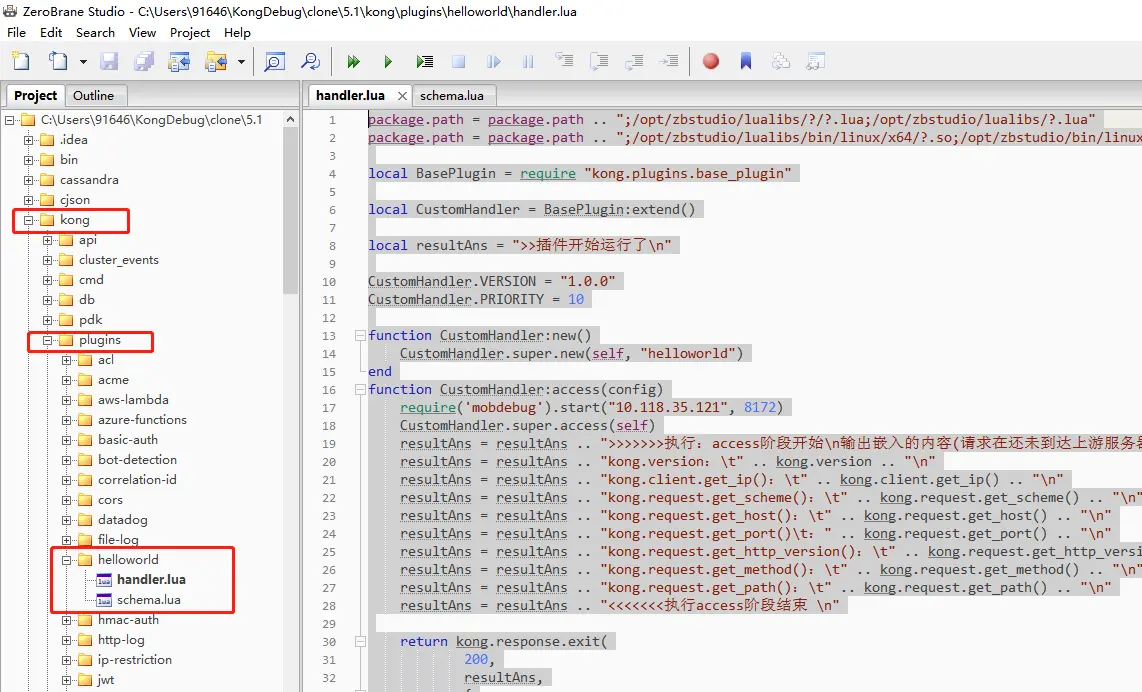Run the script with the green play icon

tap(387, 62)
